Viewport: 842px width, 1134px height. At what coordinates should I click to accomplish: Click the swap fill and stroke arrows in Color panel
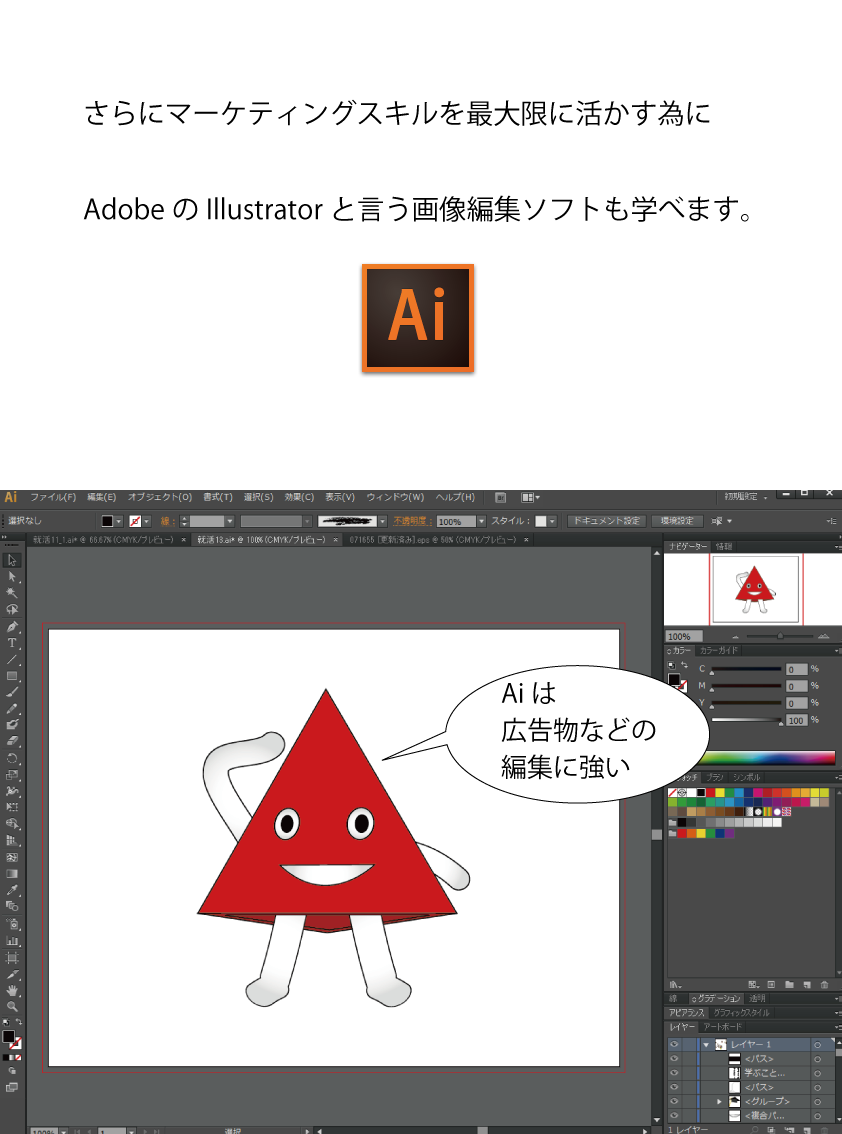(684, 665)
